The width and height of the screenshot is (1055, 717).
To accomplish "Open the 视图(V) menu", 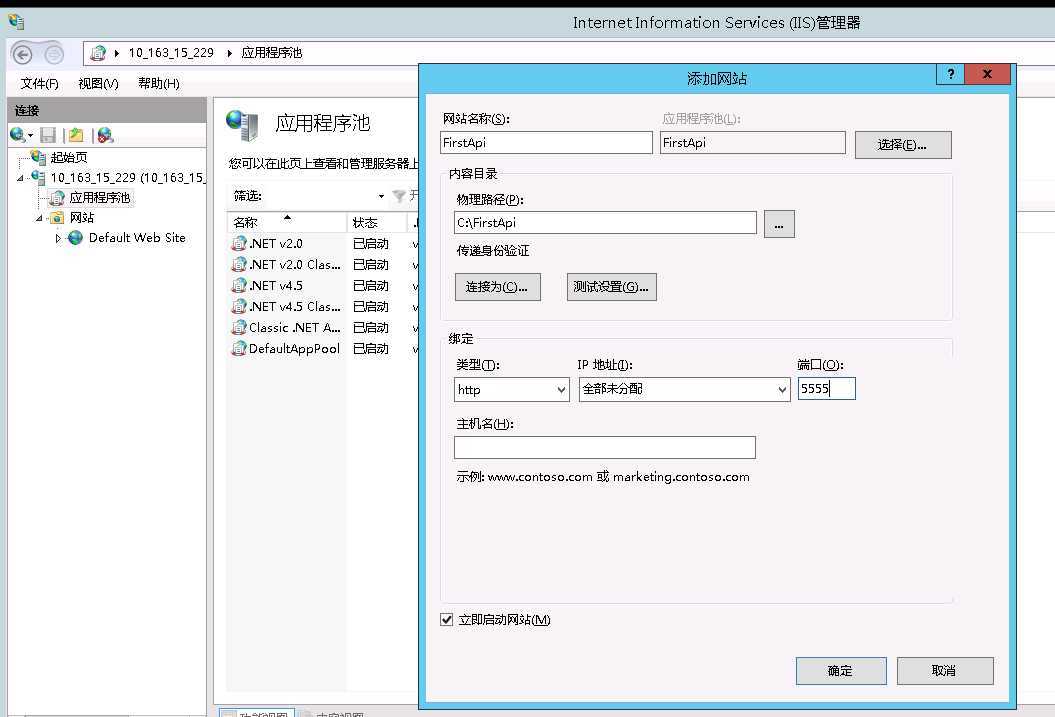I will 98,83.
